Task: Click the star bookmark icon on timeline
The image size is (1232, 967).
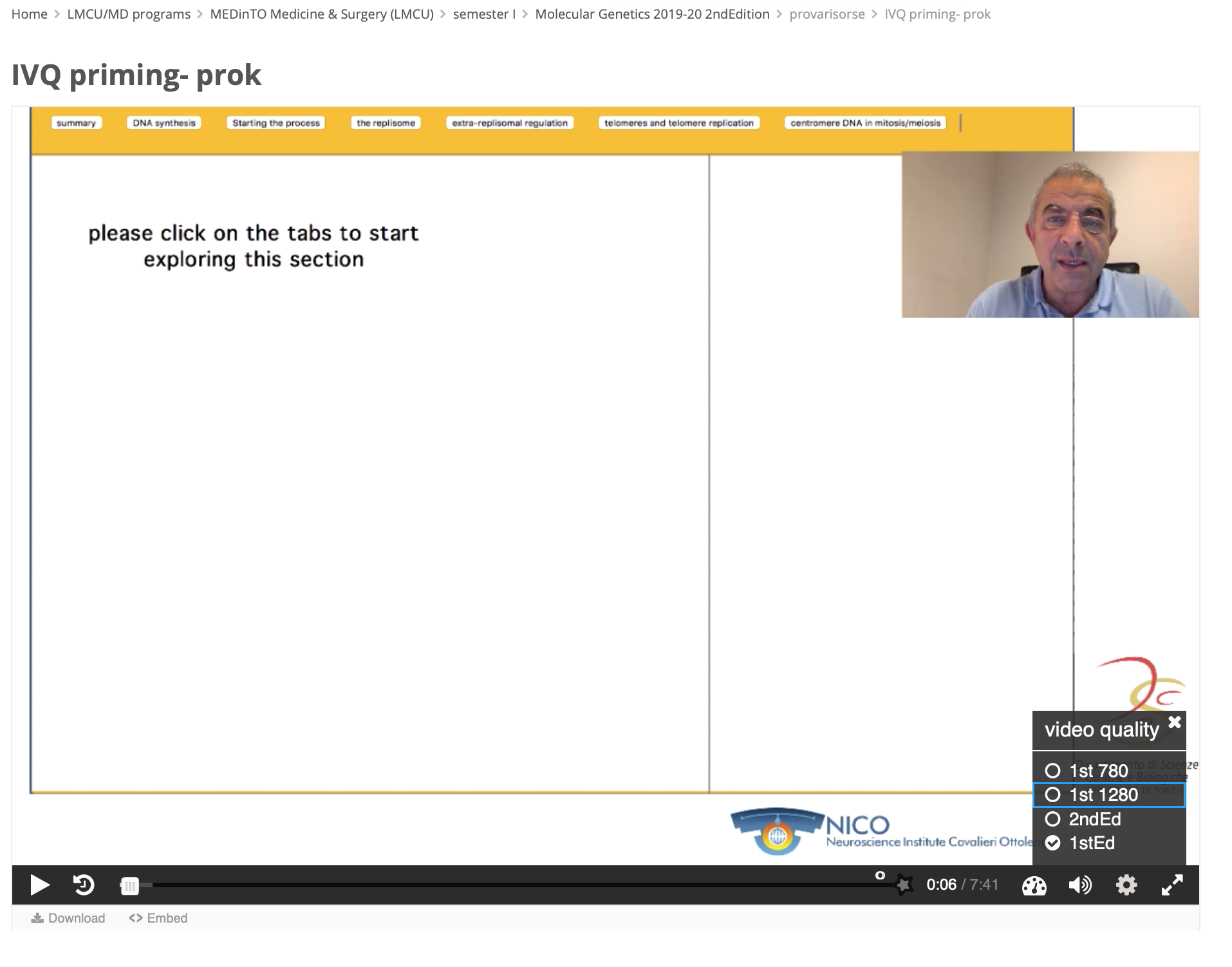Action: click(904, 885)
